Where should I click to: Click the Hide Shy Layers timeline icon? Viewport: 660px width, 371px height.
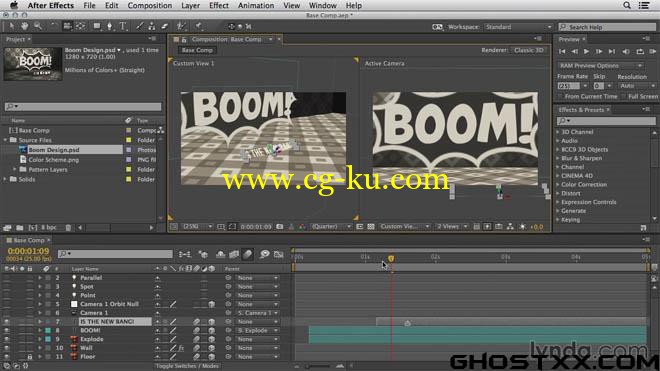coord(220,254)
